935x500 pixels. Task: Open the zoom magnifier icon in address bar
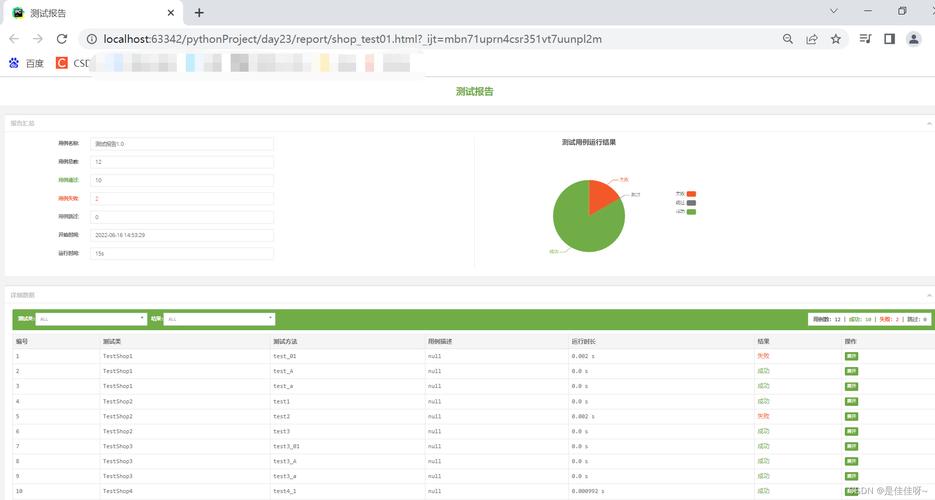788,39
